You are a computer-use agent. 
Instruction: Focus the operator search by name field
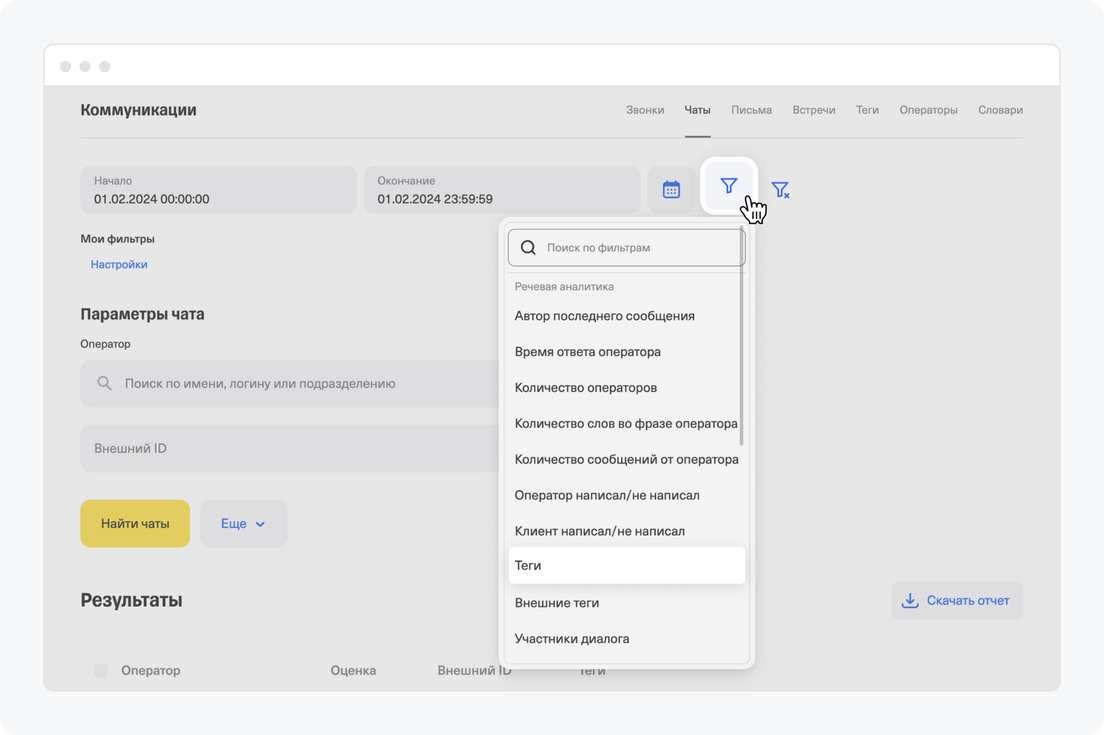click(x=289, y=384)
